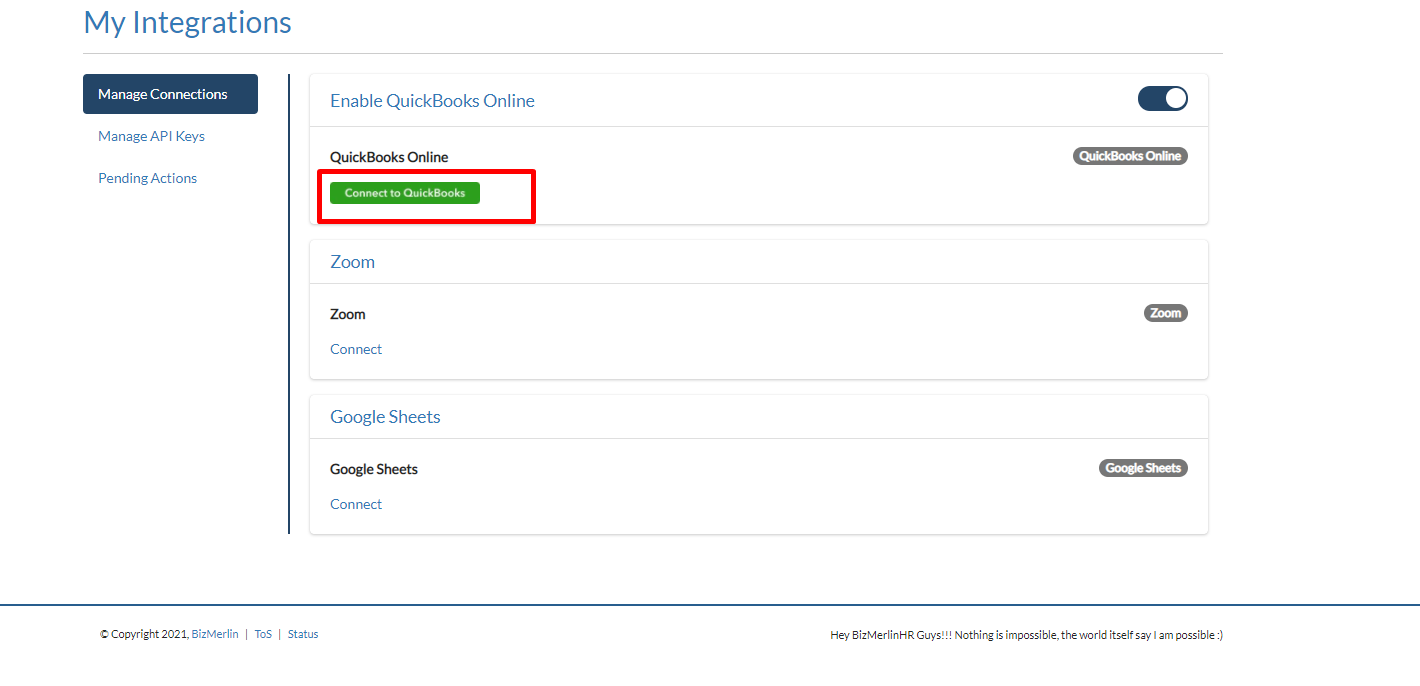Open the Manage Connections section
The width and height of the screenshot is (1420, 686).
click(170, 94)
